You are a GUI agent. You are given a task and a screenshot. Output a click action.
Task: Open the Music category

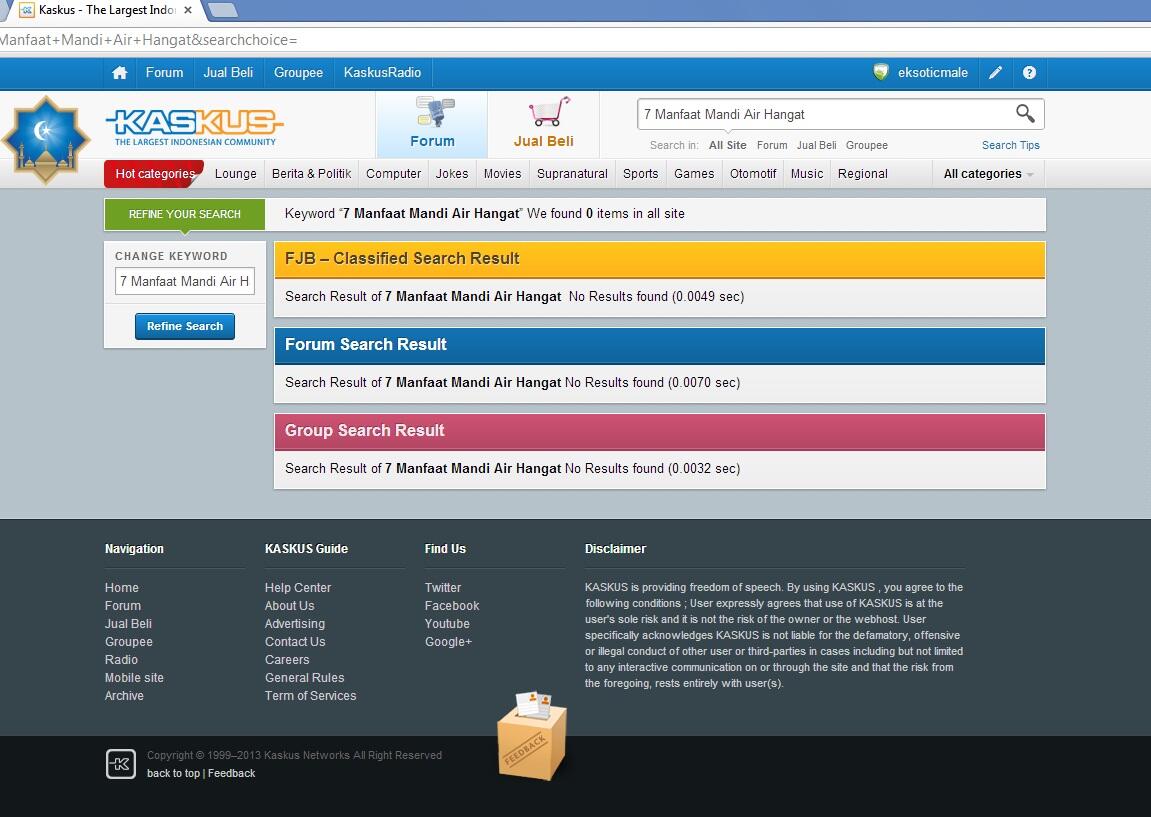click(807, 174)
